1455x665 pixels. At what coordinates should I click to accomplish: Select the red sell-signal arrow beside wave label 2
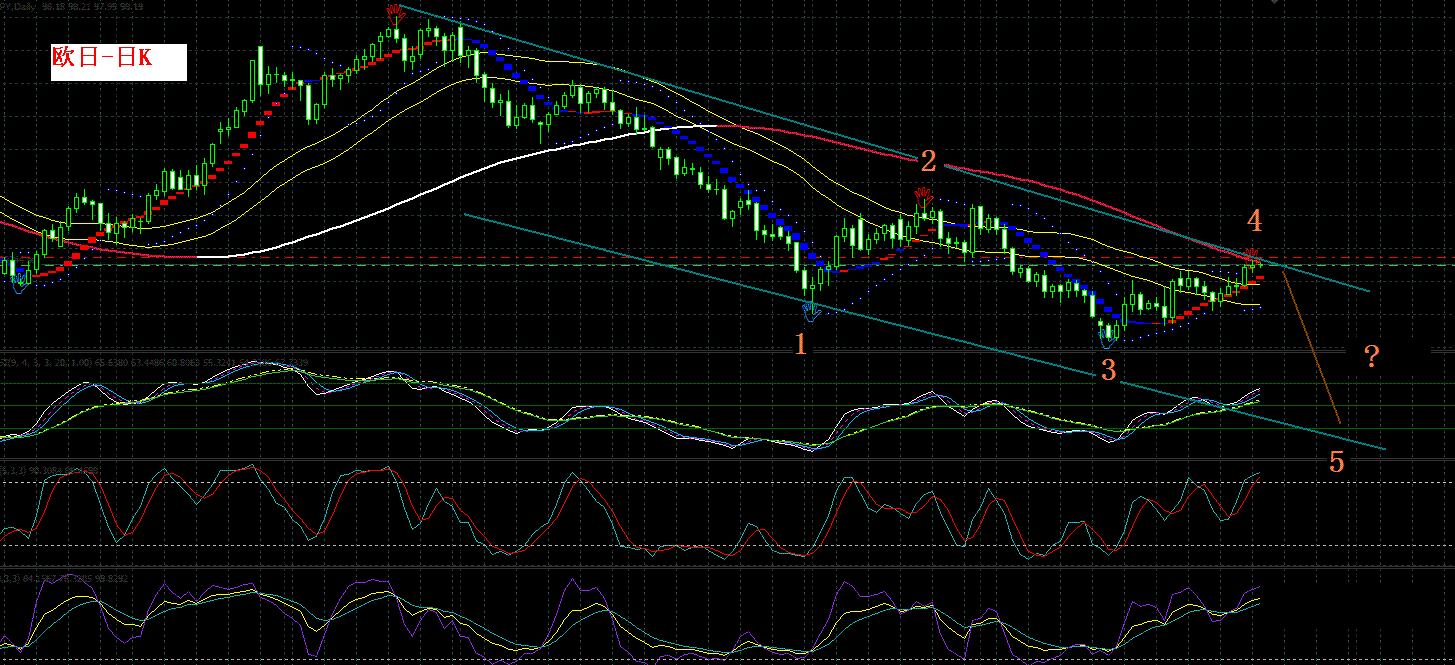(x=922, y=196)
